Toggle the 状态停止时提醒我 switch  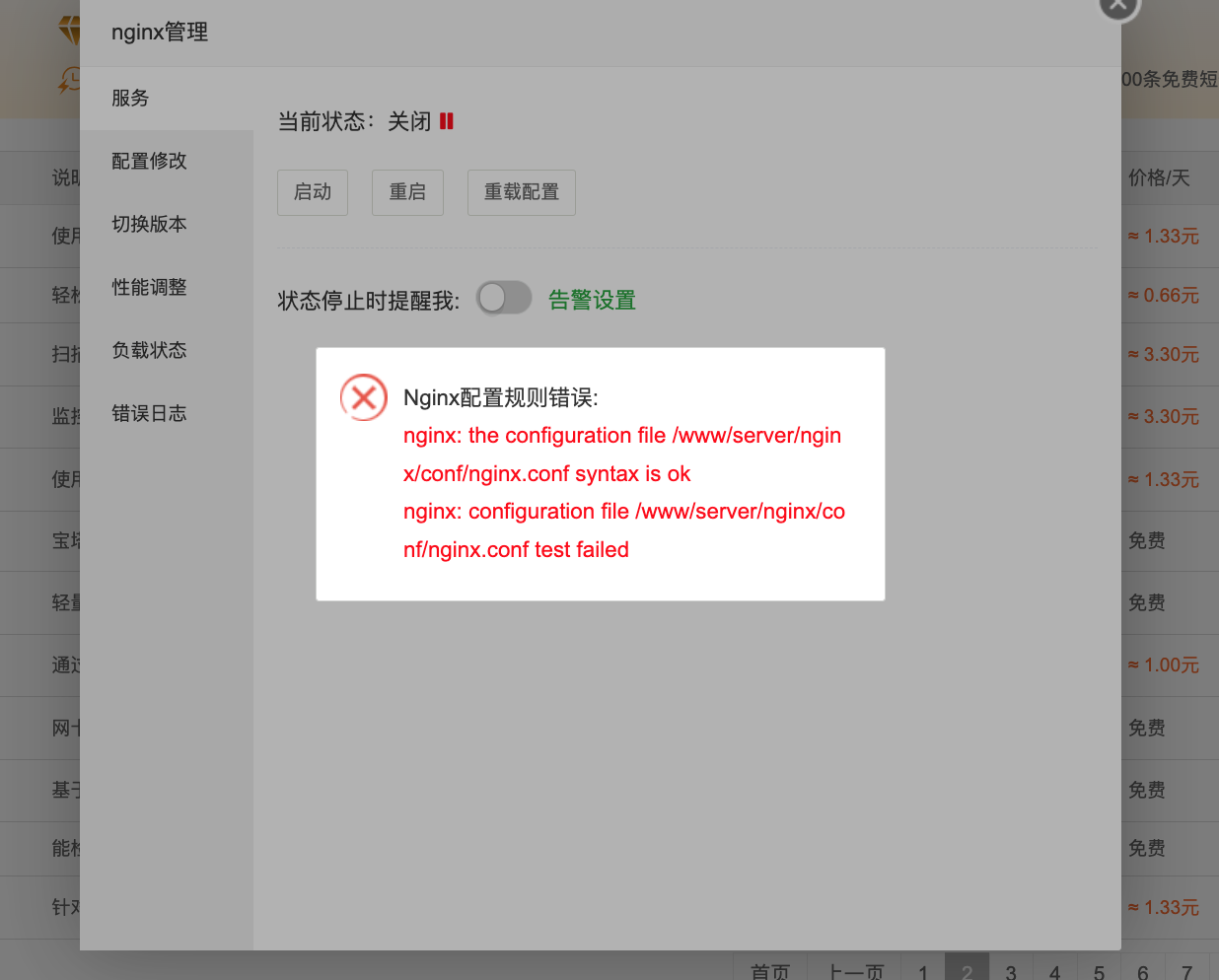504,298
